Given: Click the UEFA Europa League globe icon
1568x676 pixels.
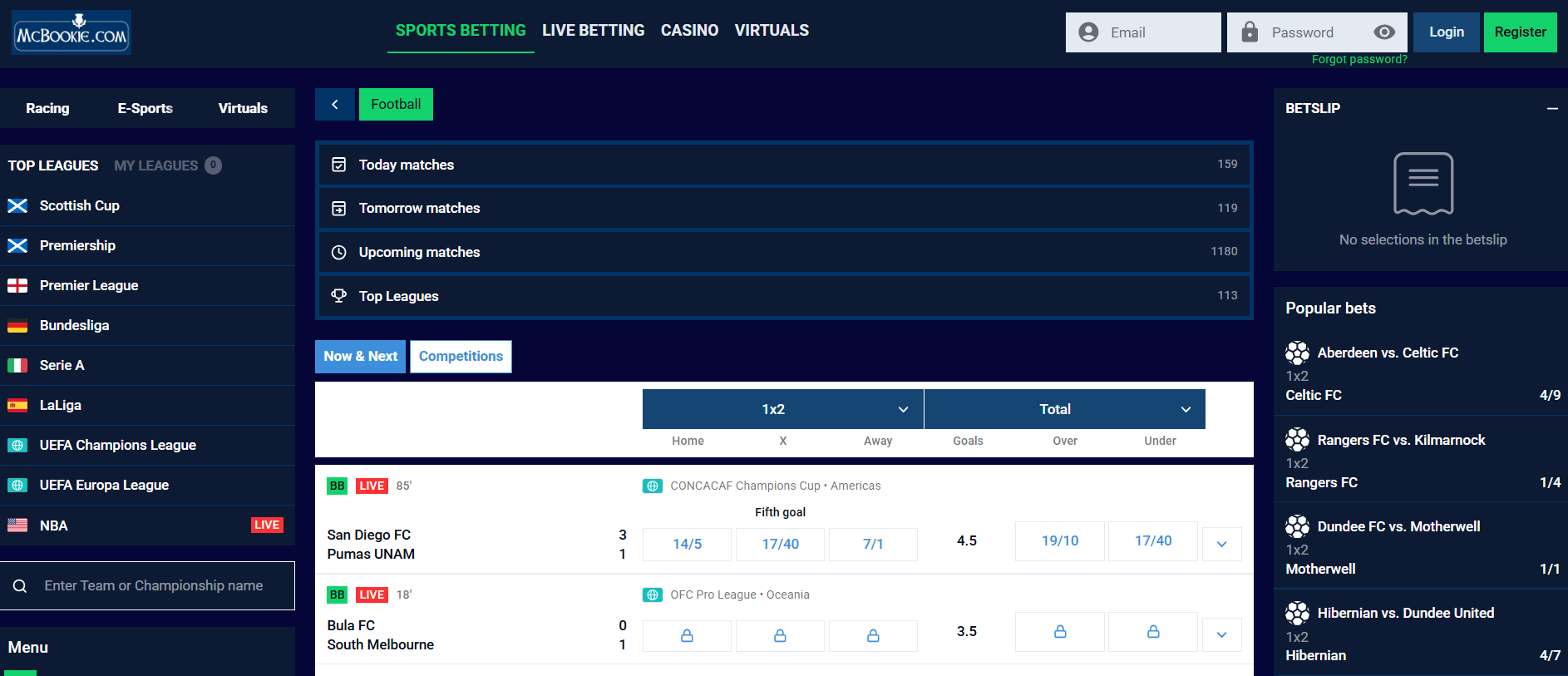Looking at the screenshot, I should click(17, 485).
